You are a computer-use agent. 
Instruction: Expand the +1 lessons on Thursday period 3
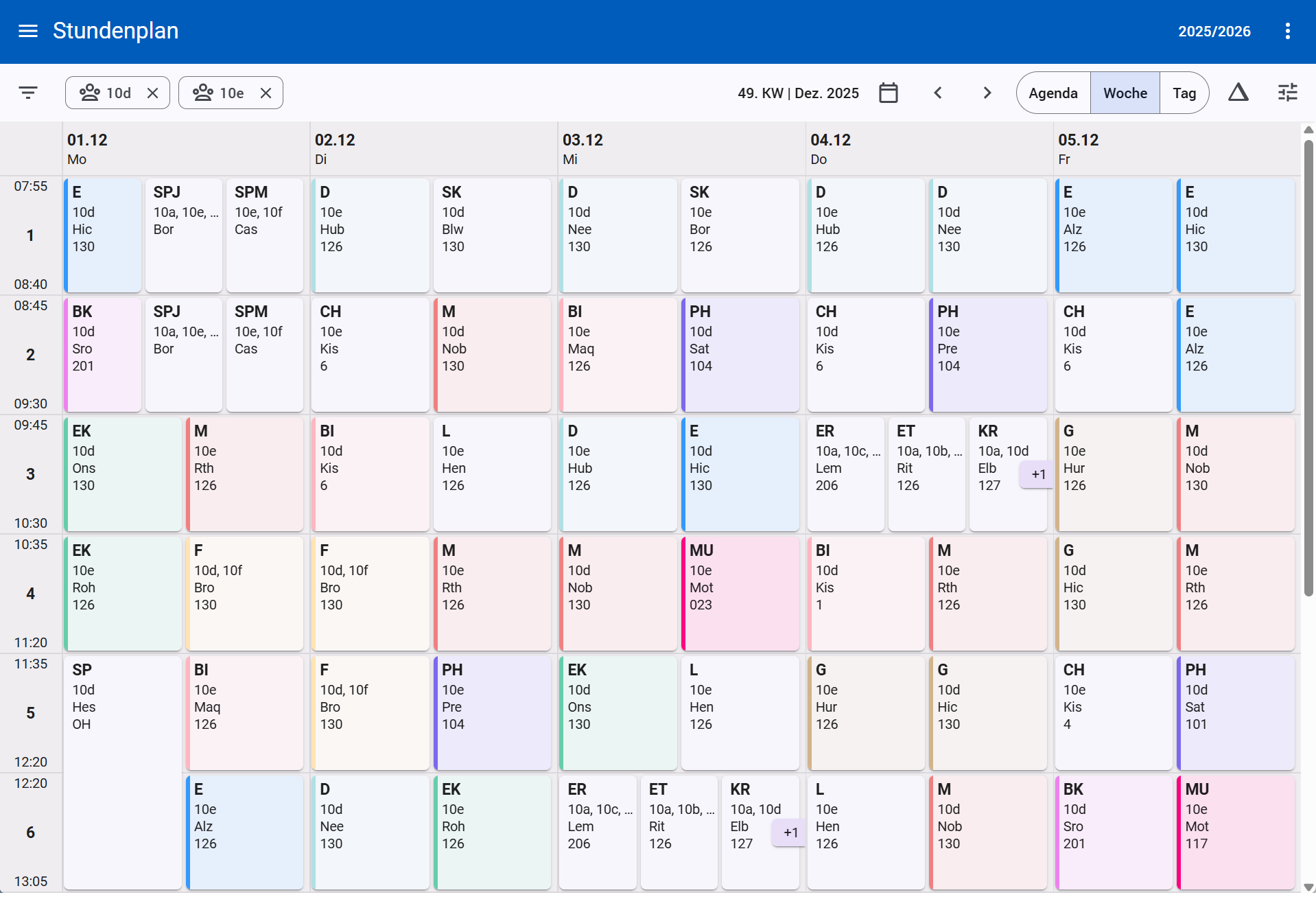tap(1037, 474)
